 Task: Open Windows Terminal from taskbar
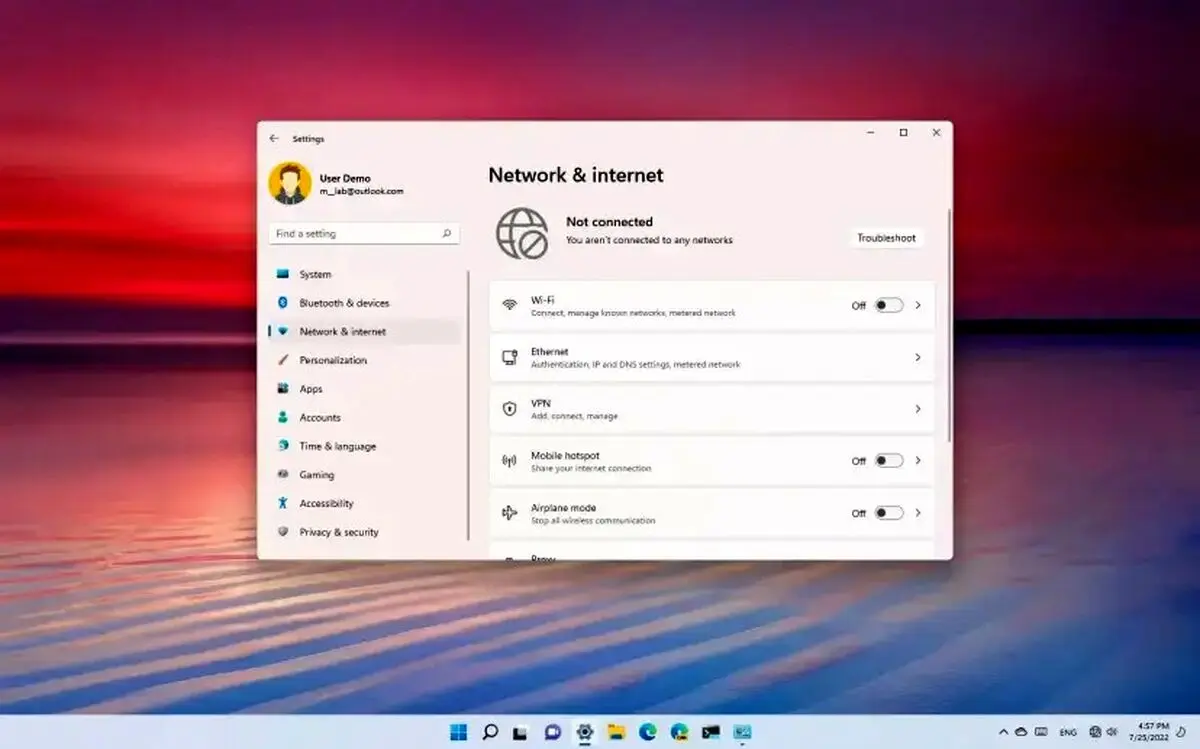pos(711,732)
